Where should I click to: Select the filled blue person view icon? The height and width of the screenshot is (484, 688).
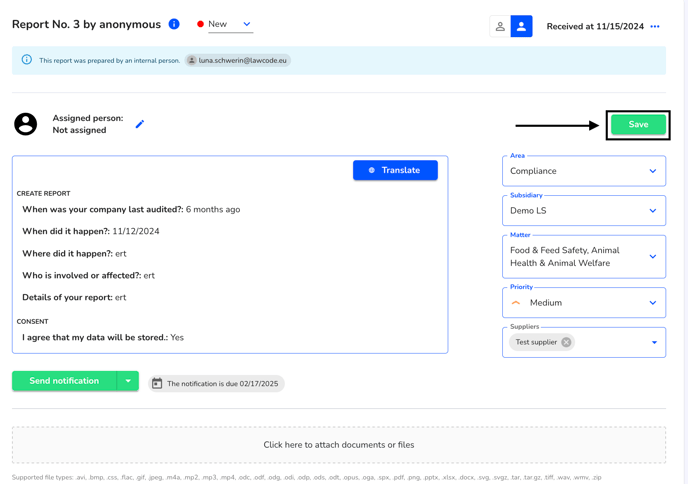point(521,26)
